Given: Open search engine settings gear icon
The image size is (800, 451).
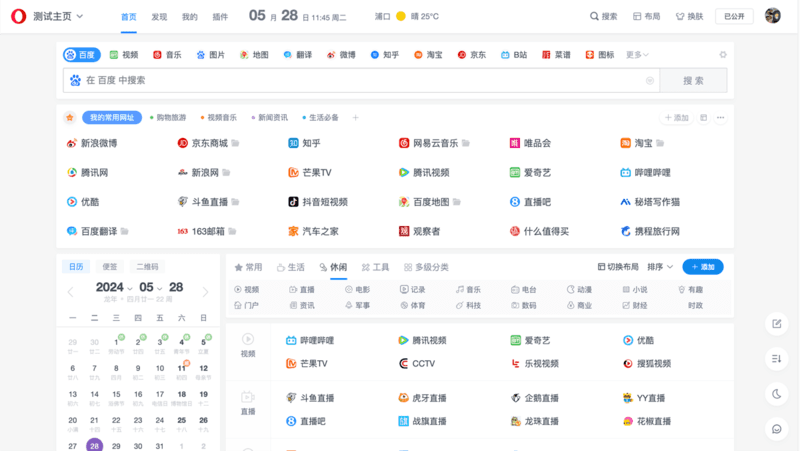Looking at the screenshot, I should click(723, 55).
